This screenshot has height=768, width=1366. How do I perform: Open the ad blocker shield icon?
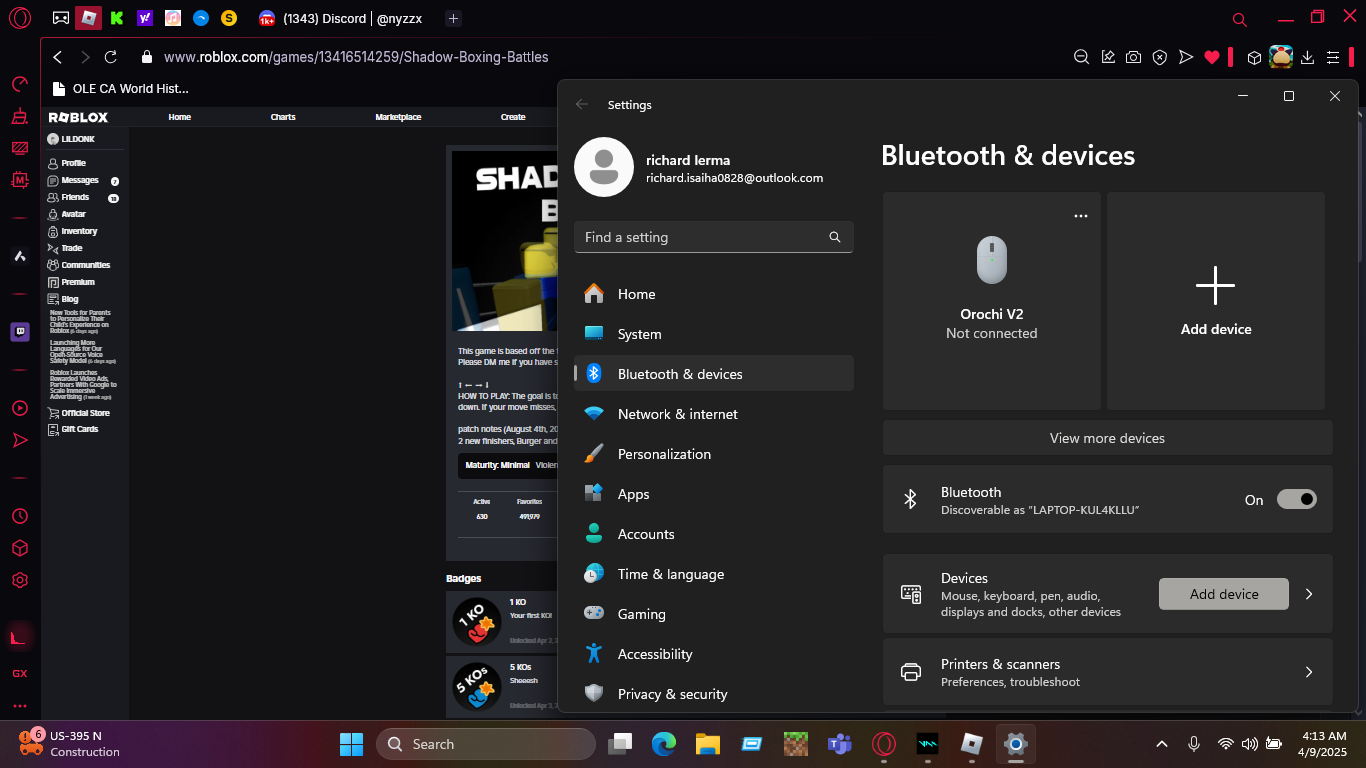point(1159,57)
